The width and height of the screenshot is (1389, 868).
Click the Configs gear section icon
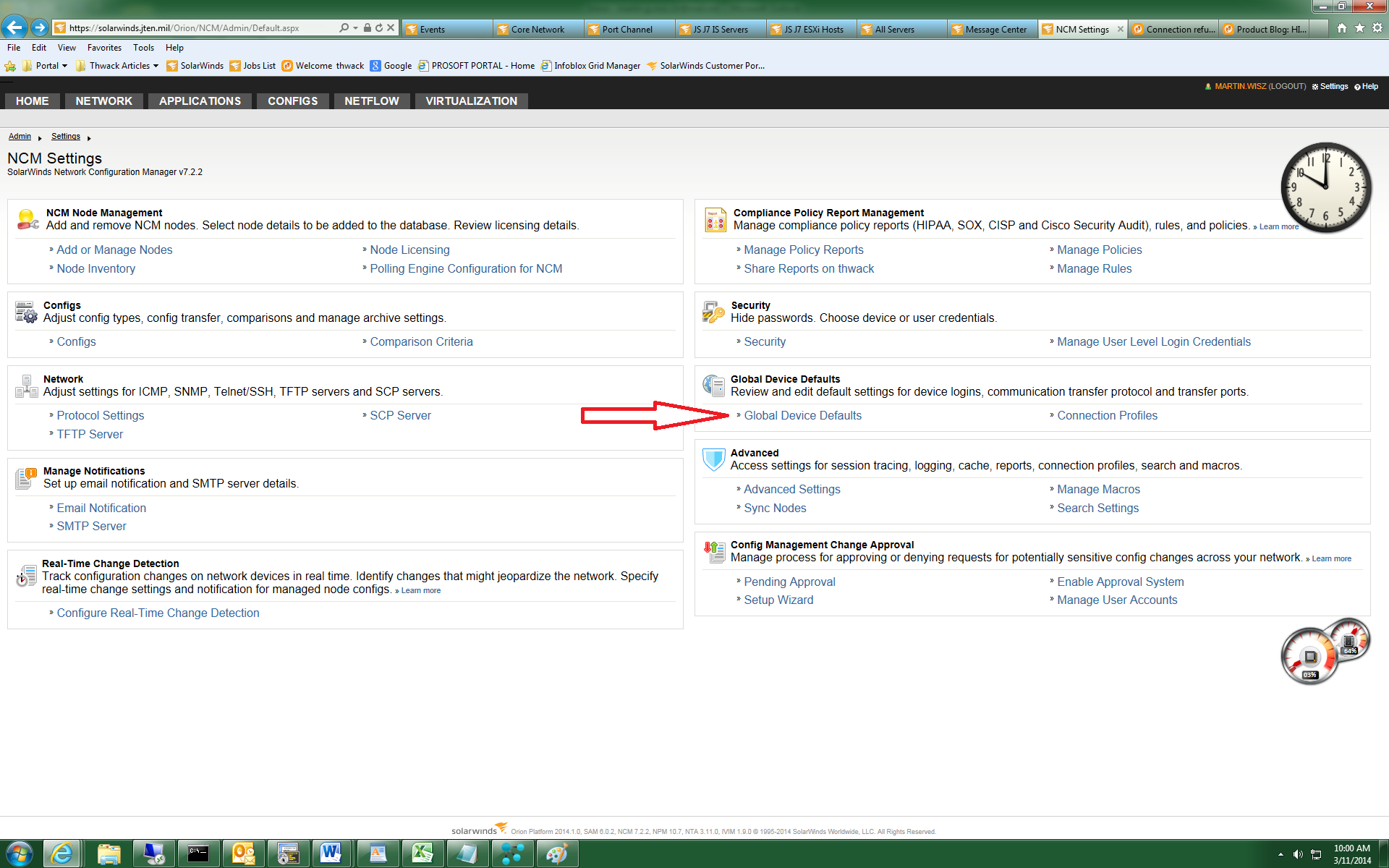click(26, 312)
